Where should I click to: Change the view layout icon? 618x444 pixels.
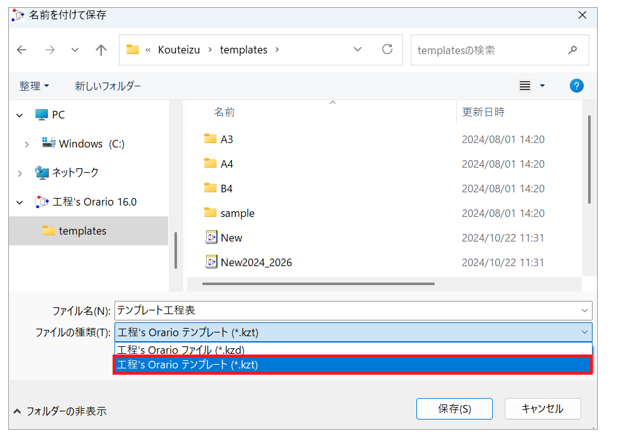click(x=525, y=85)
